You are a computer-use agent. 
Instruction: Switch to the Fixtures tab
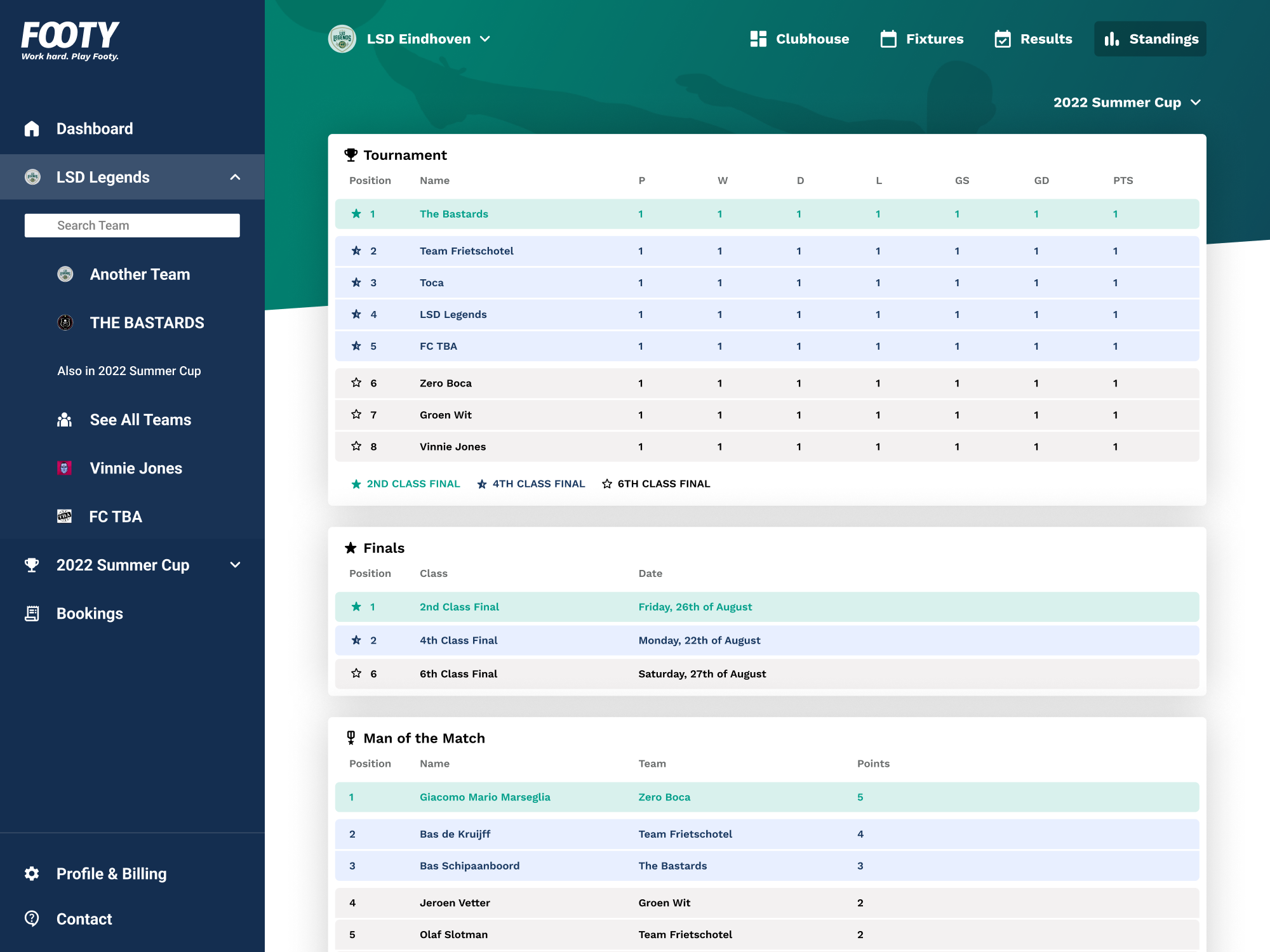point(922,39)
